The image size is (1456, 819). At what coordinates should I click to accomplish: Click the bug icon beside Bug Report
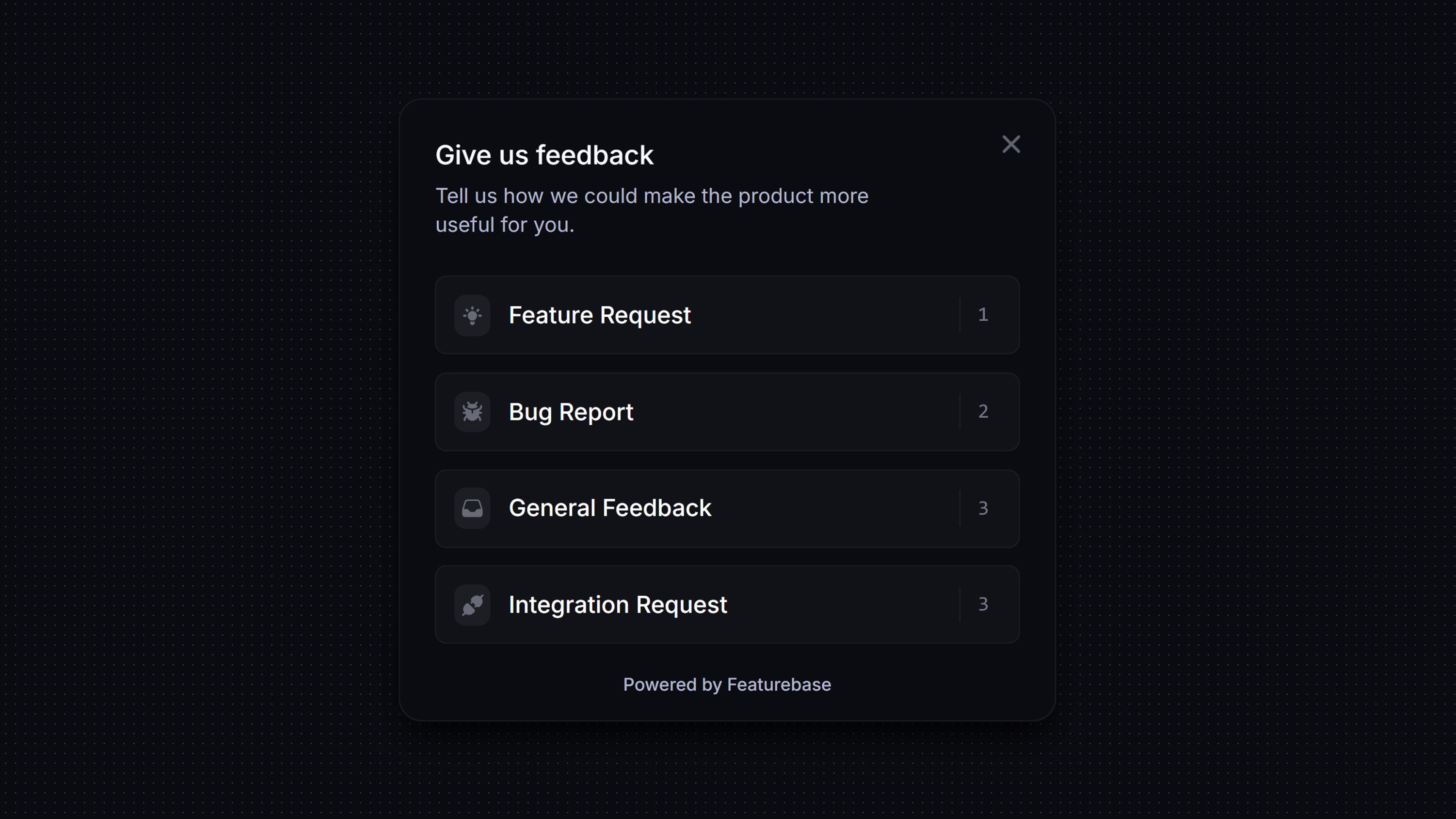click(472, 411)
